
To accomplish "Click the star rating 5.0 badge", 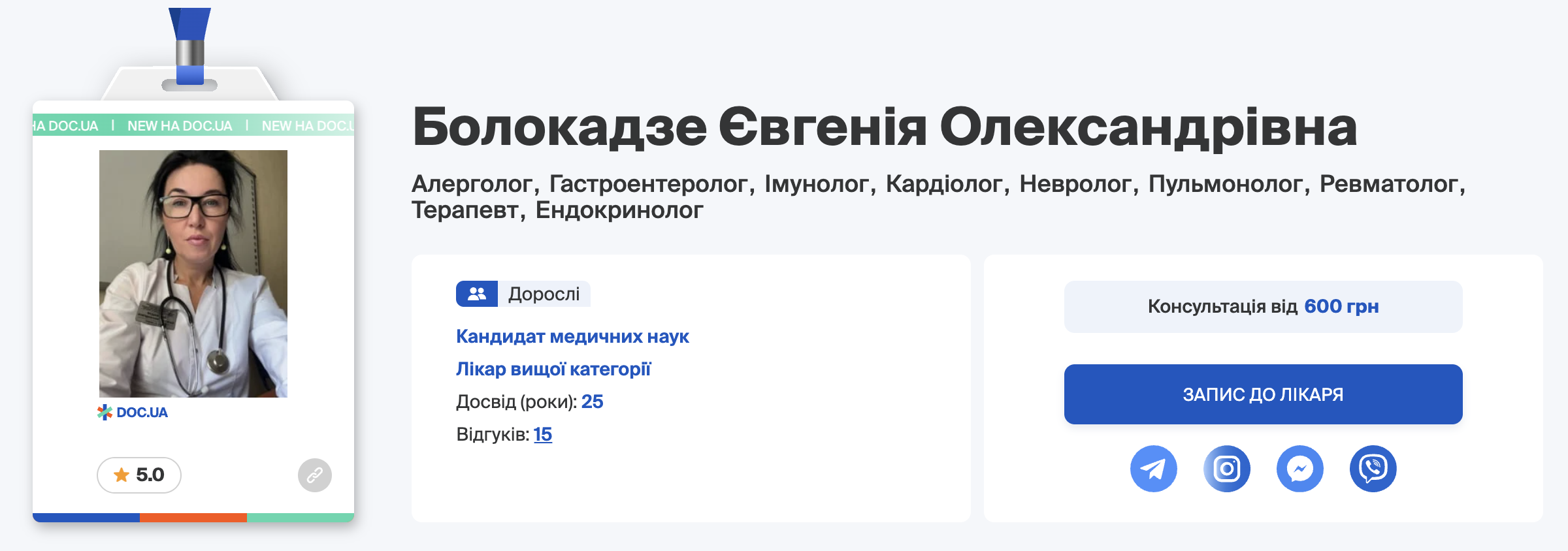I will pyautogui.click(x=139, y=475).
